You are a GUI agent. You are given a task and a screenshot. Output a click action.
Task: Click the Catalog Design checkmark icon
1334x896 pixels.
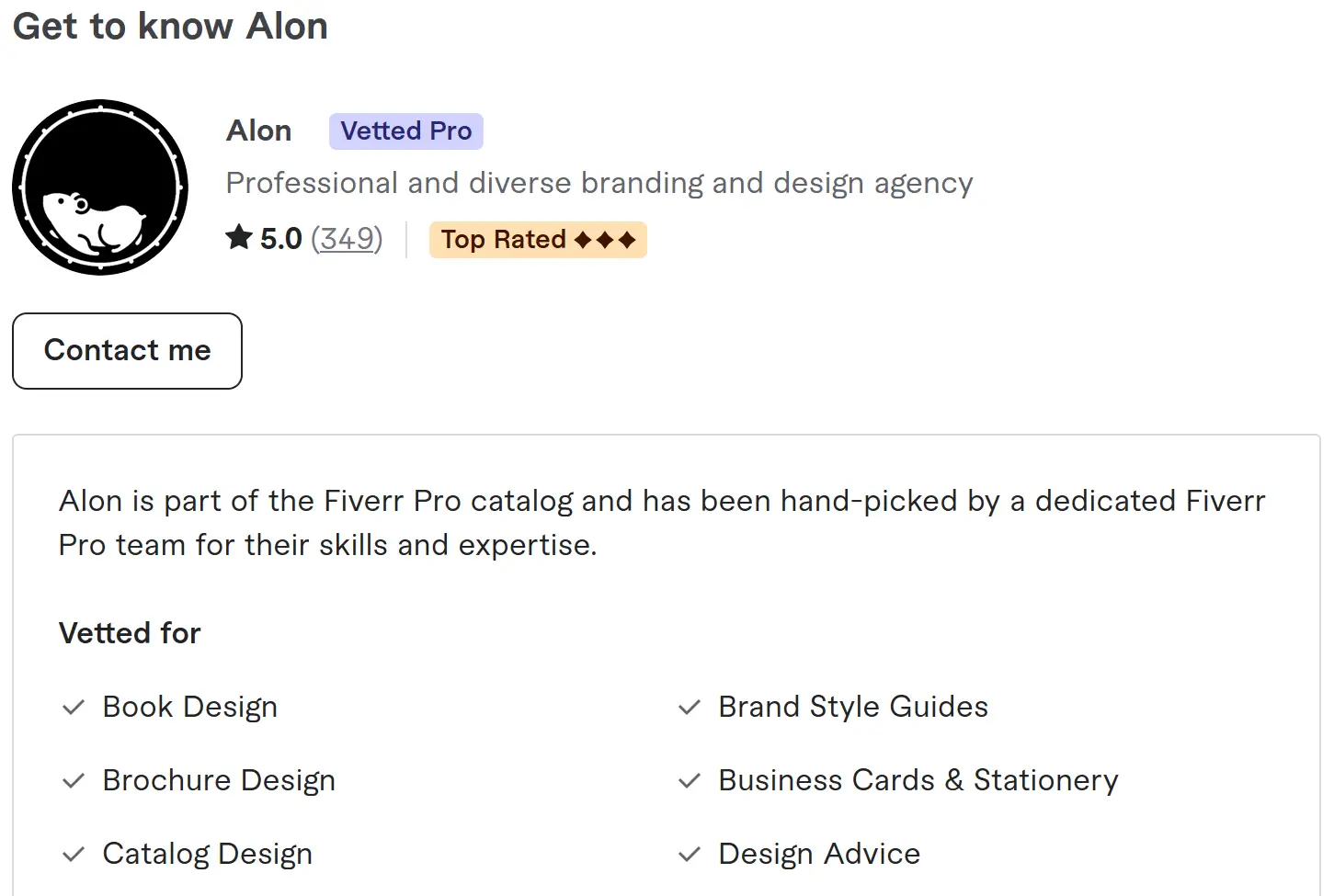click(74, 855)
